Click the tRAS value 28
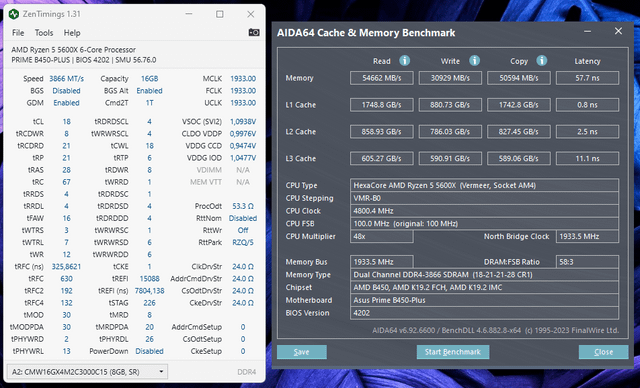Image resolution: width=640 pixels, height=388 pixels. pyautogui.click(x=67, y=170)
